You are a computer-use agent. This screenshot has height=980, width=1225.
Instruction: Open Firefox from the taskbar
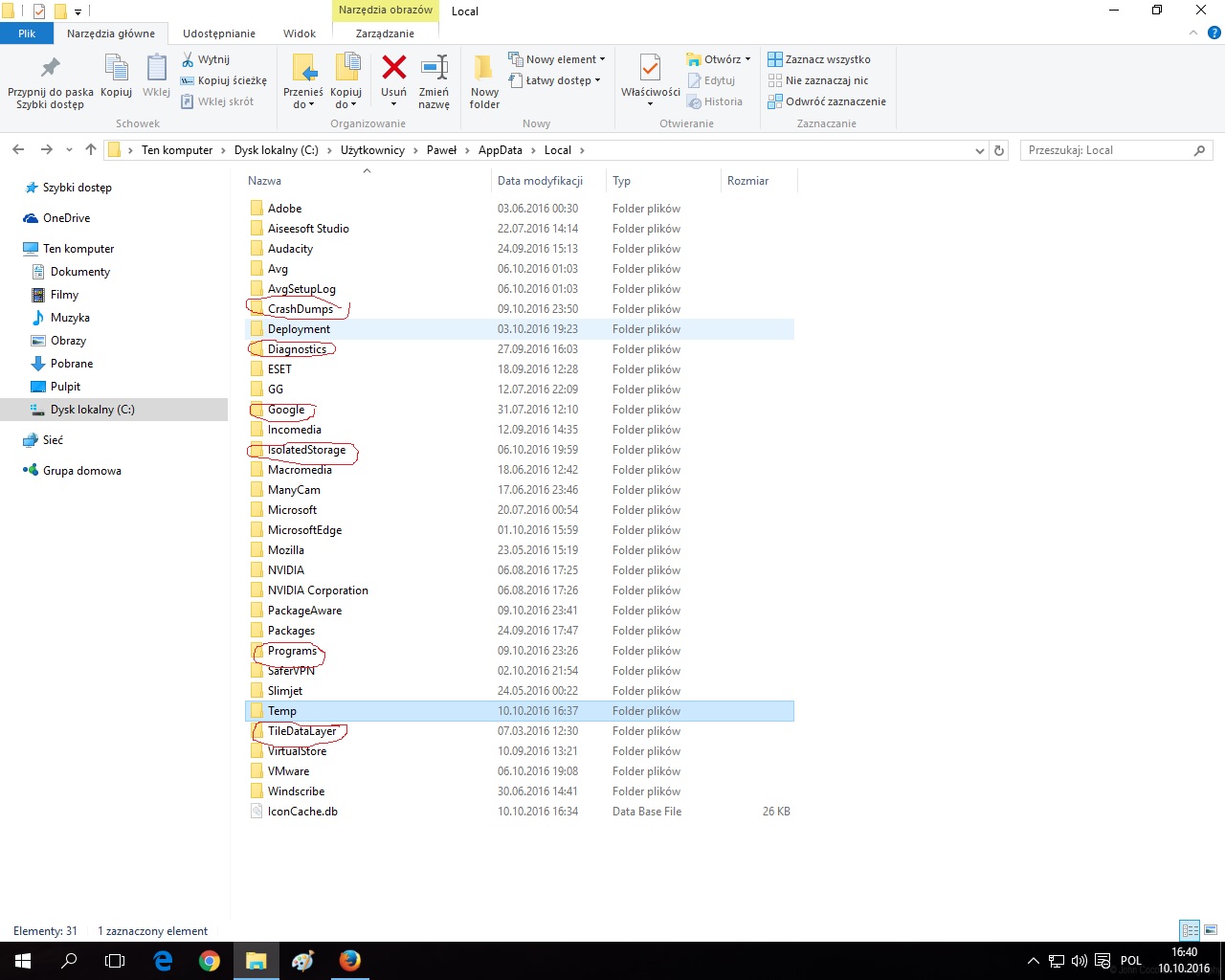[349, 960]
